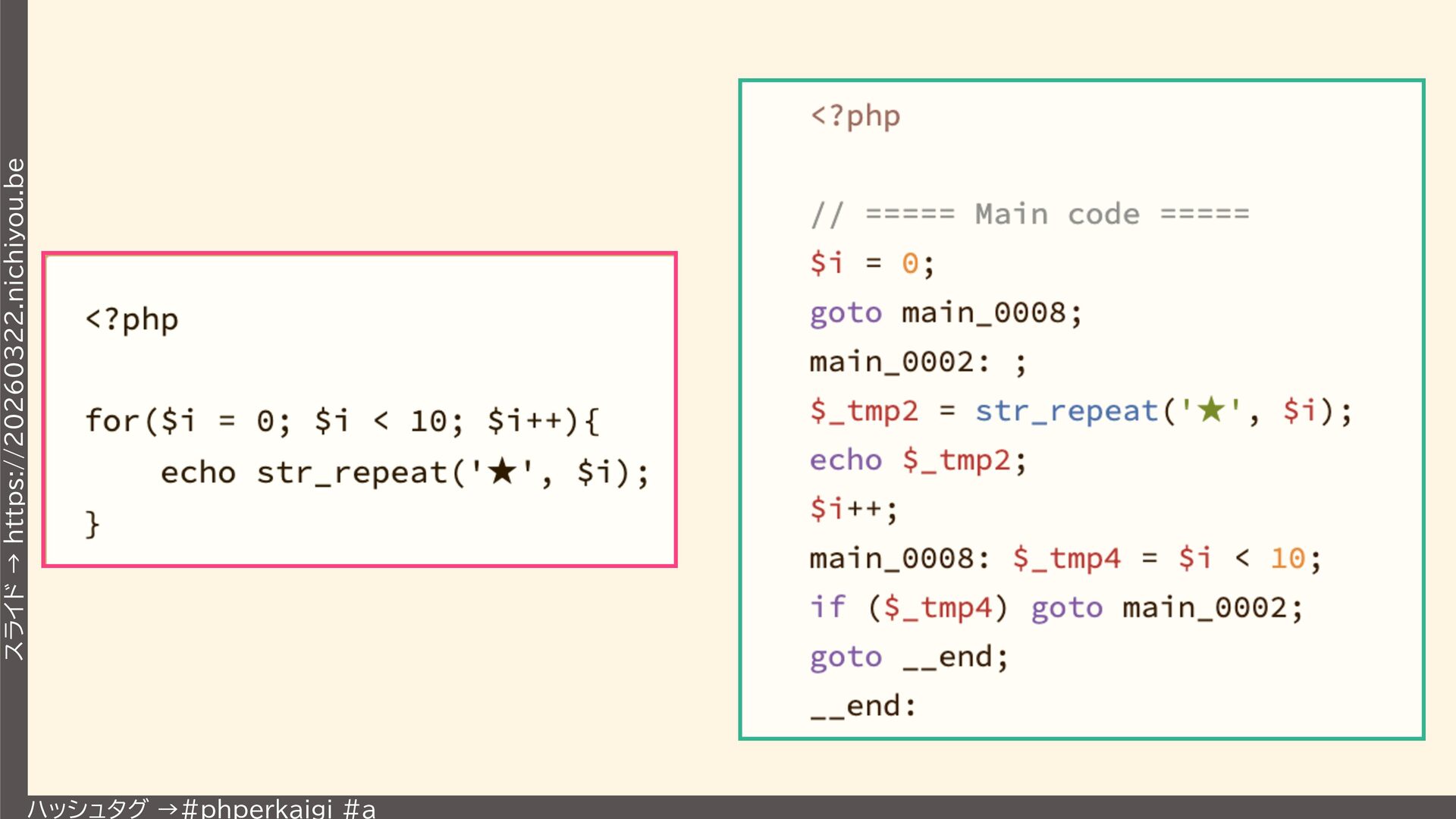
Task: Click the echo $_tmp2; line
Action: (918, 460)
